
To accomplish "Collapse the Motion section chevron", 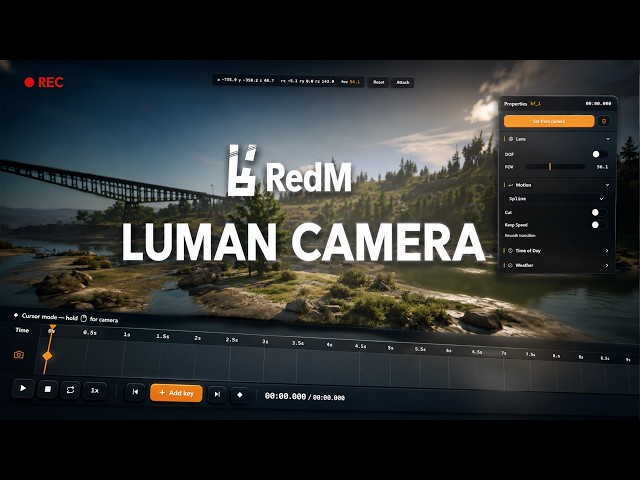I will [x=607, y=185].
